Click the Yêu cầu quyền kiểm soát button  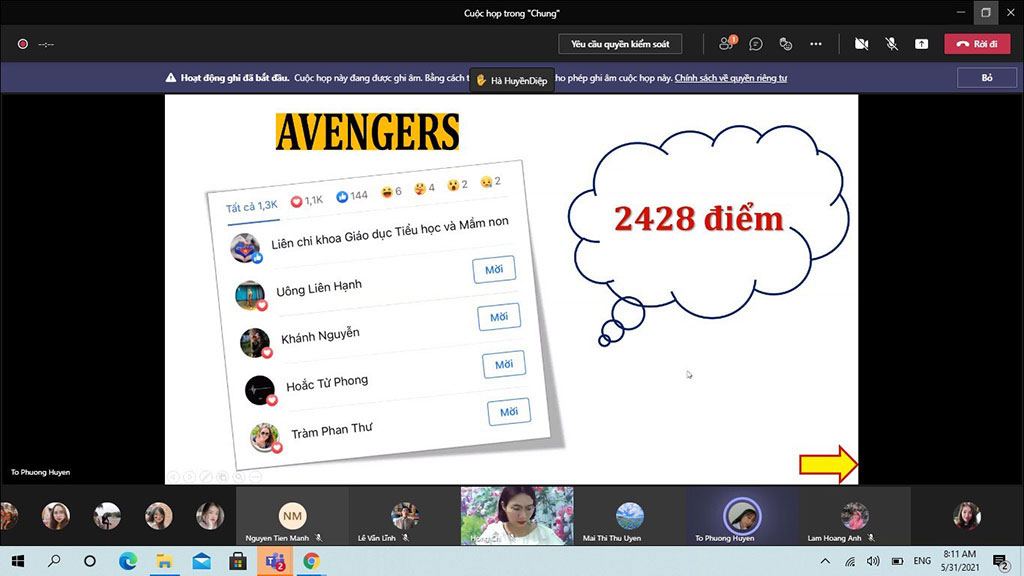pyautogui.click(x=620, y=44)
